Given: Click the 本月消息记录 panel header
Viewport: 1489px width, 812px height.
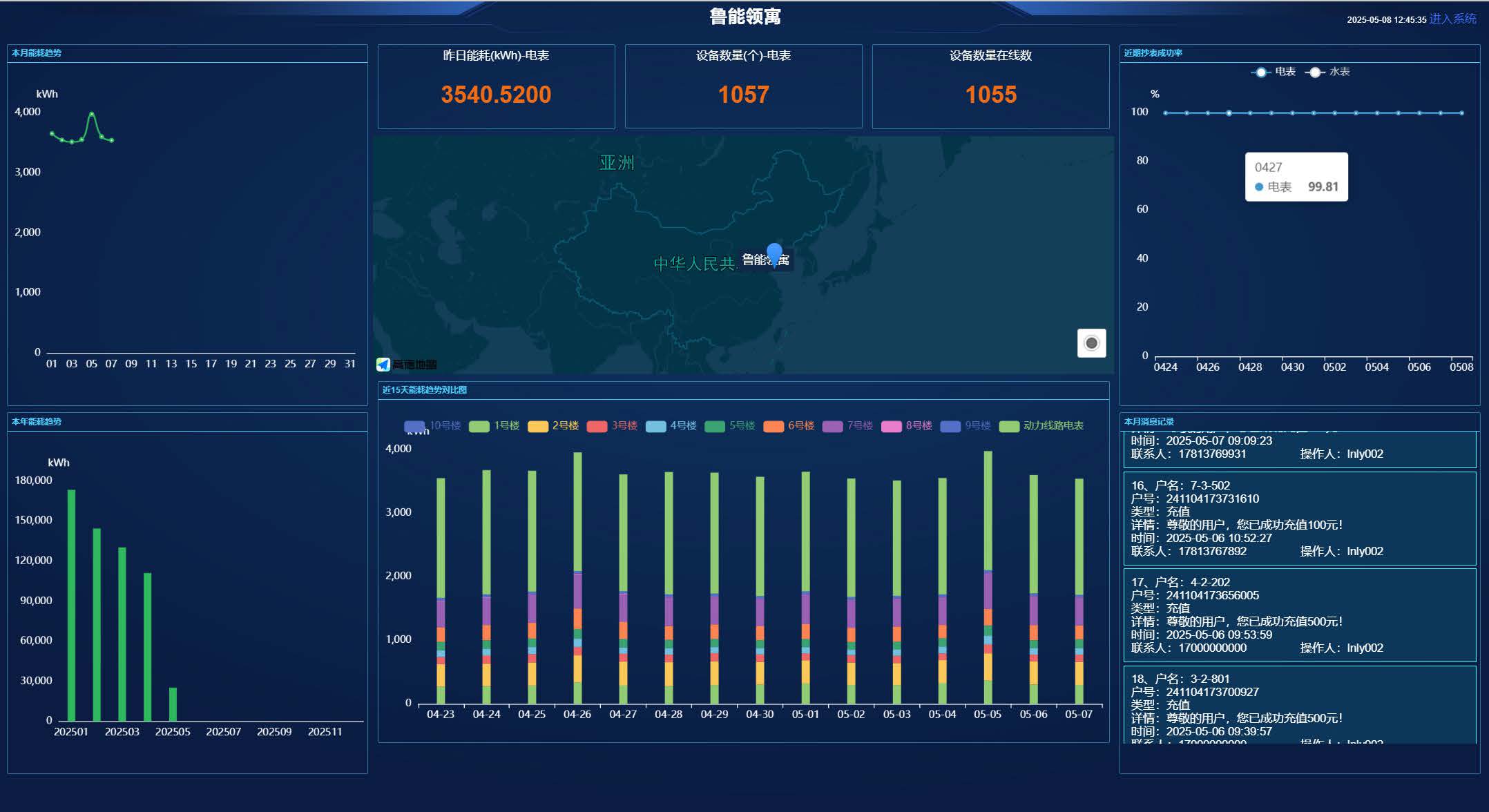Looking at the screenshot, I should click(x=1149, y=421).
